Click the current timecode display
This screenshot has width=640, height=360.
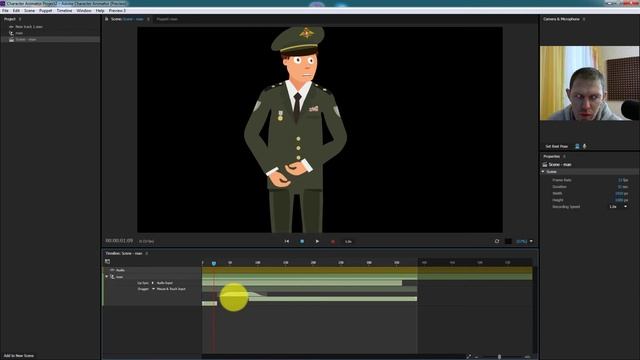click(119, 241)
